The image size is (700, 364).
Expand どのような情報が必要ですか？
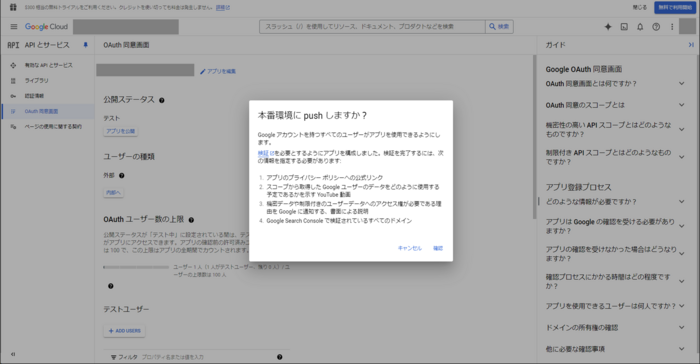(x=615, y=202)
